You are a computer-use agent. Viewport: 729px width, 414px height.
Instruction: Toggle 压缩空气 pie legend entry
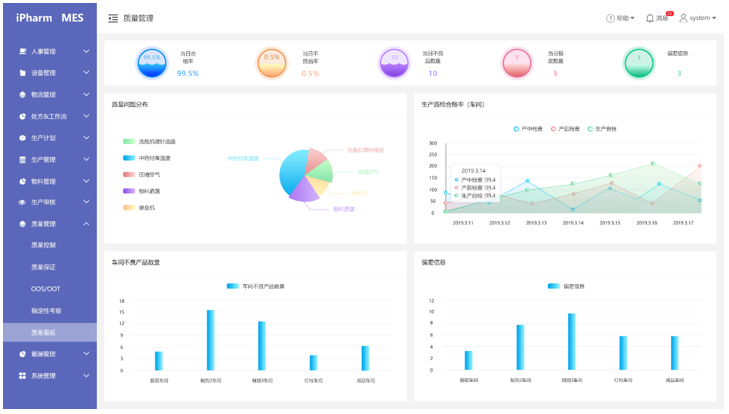[x=141, y=174]
